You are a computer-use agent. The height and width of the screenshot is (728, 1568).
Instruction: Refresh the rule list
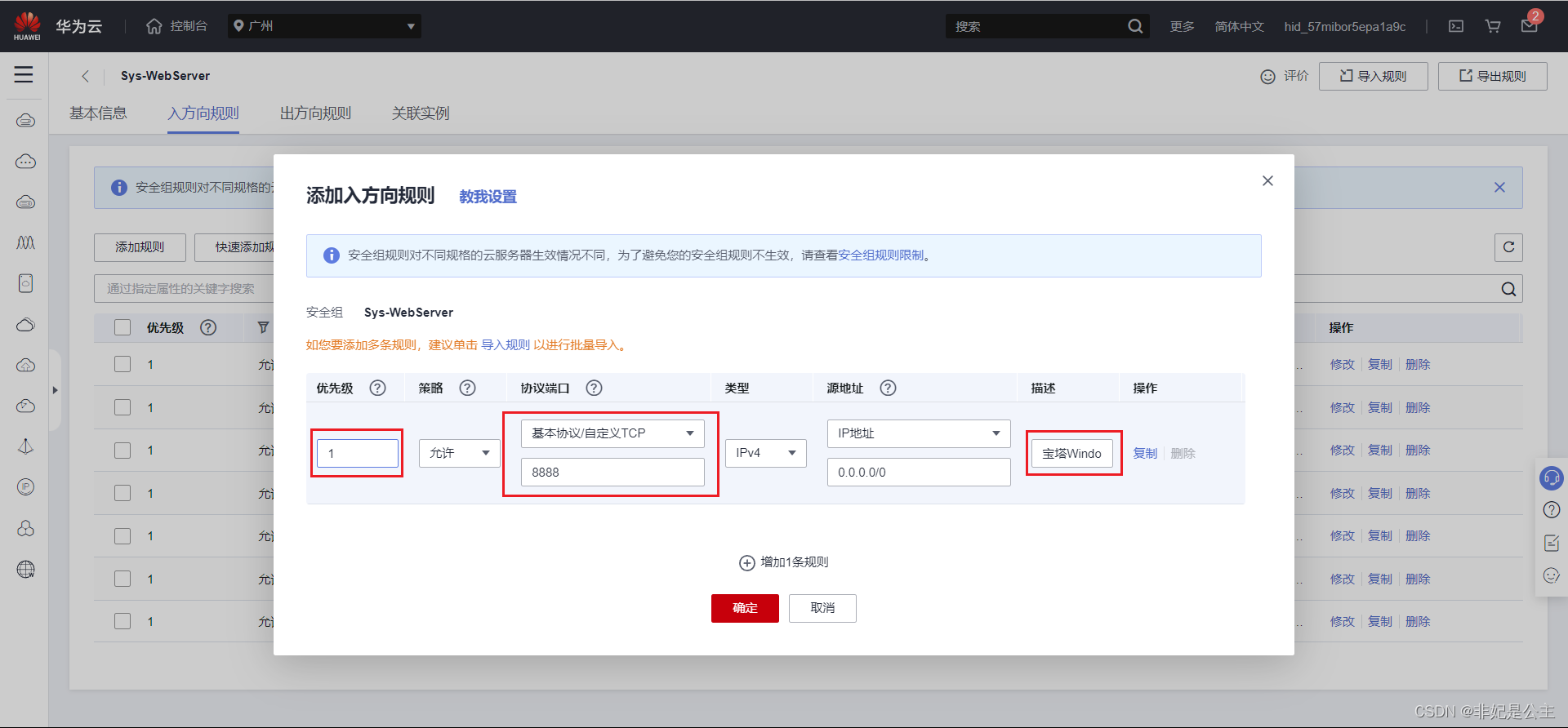(1508, 247)
